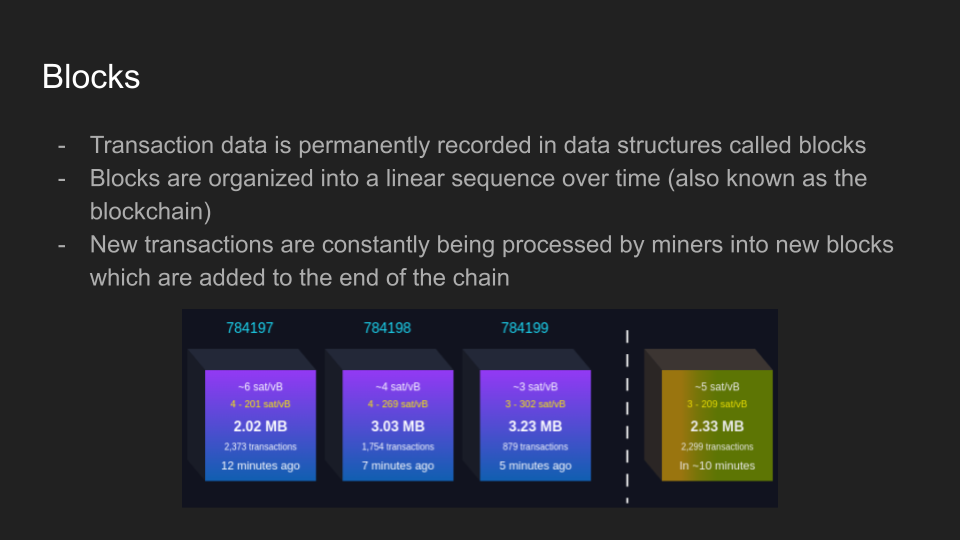Click the "New transactions are constantly" bullet text
The height and width of the screenshot is (540, 960).
[491, 245]
